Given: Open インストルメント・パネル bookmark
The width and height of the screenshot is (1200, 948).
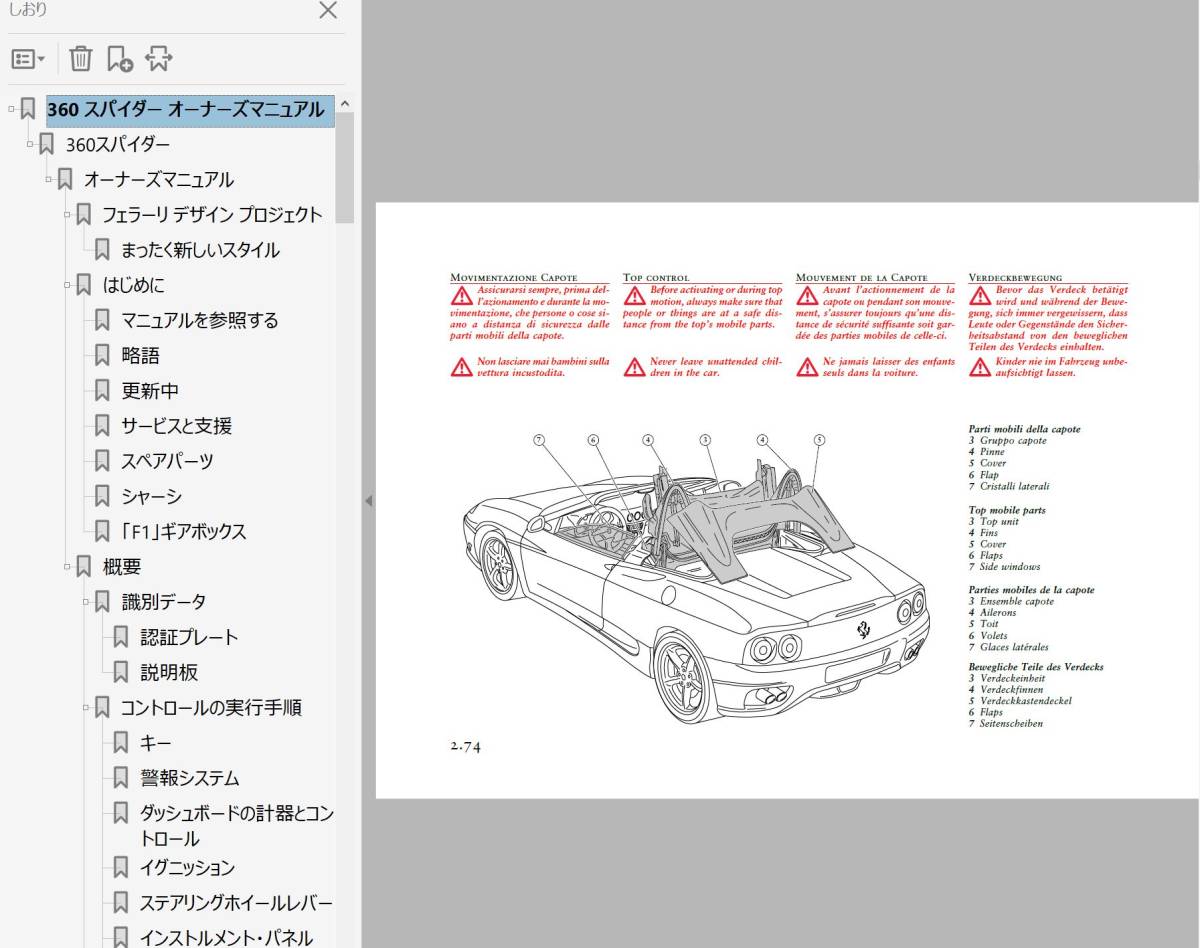Looking at the screenshot, I should [x=227, y=938].
